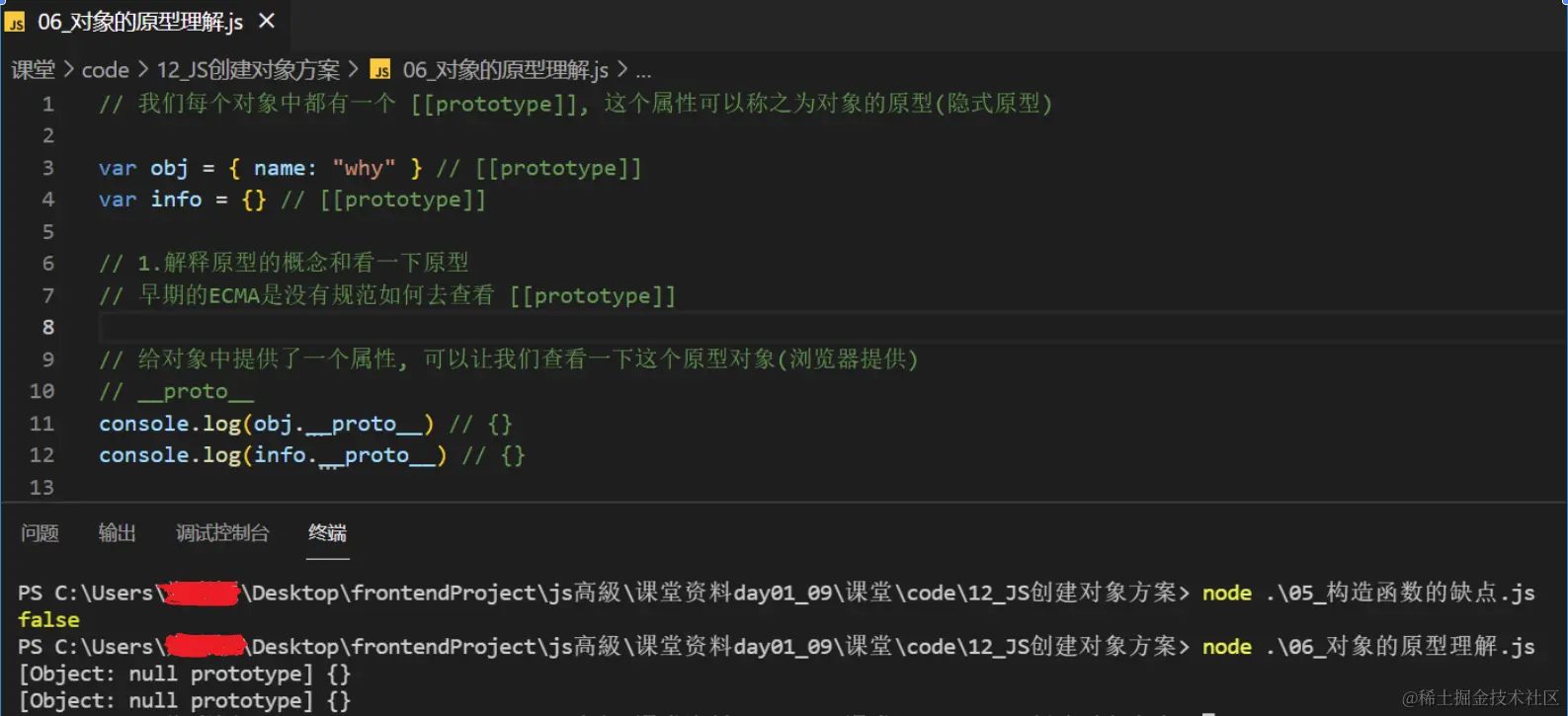The width and height of the screenshot is (1568, 716).
Task: Open the 课堂 breadcrumb folder
Action: tap(34, 70)
